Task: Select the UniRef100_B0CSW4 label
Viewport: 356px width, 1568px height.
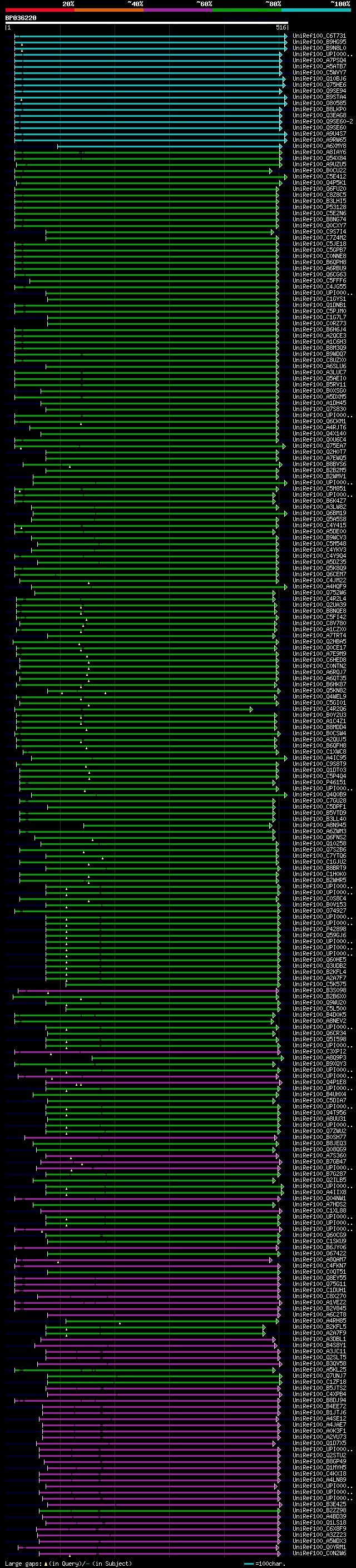Action: click(319, 734)
